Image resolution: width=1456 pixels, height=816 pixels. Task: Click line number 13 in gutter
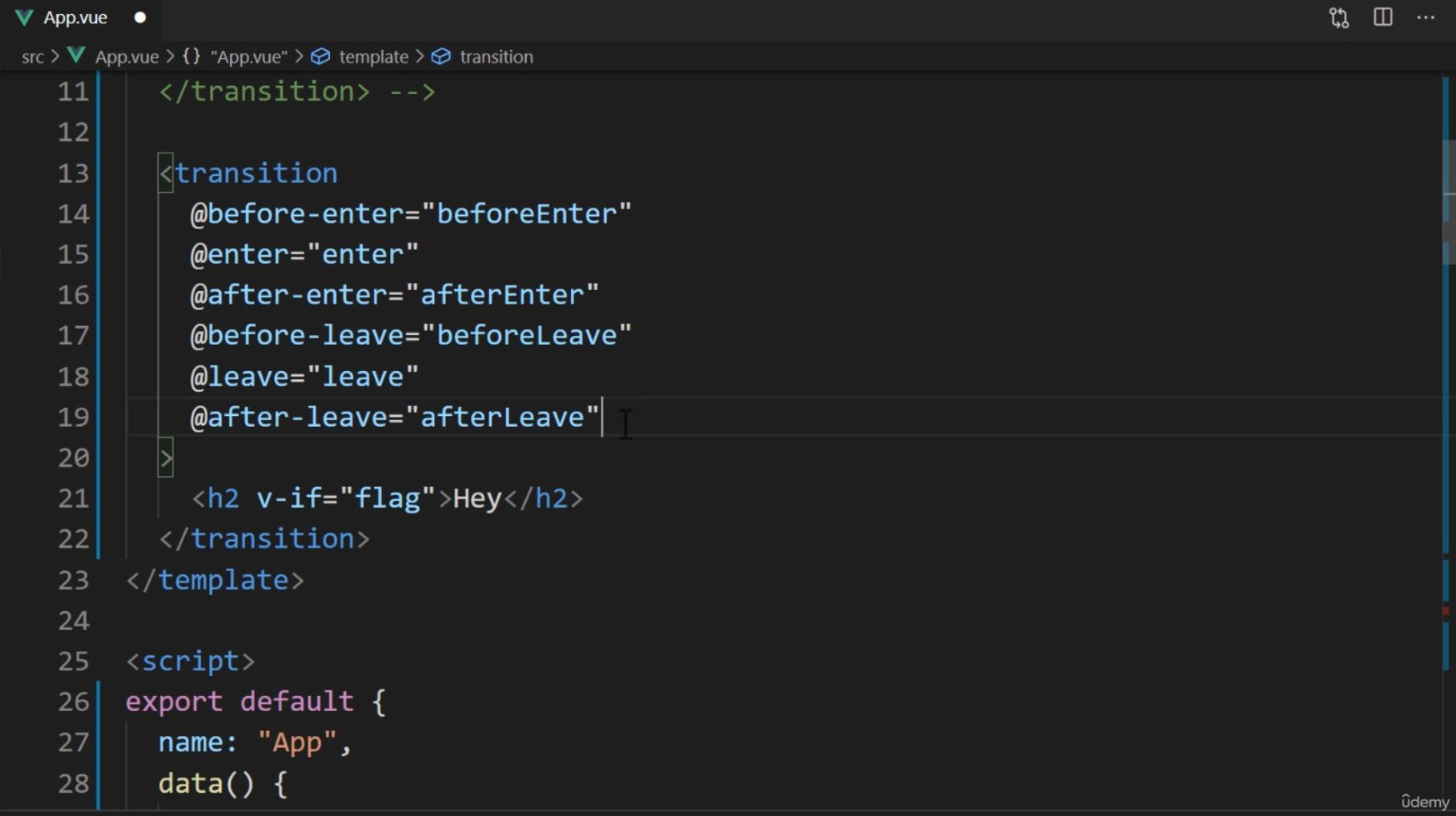[73, 173]
